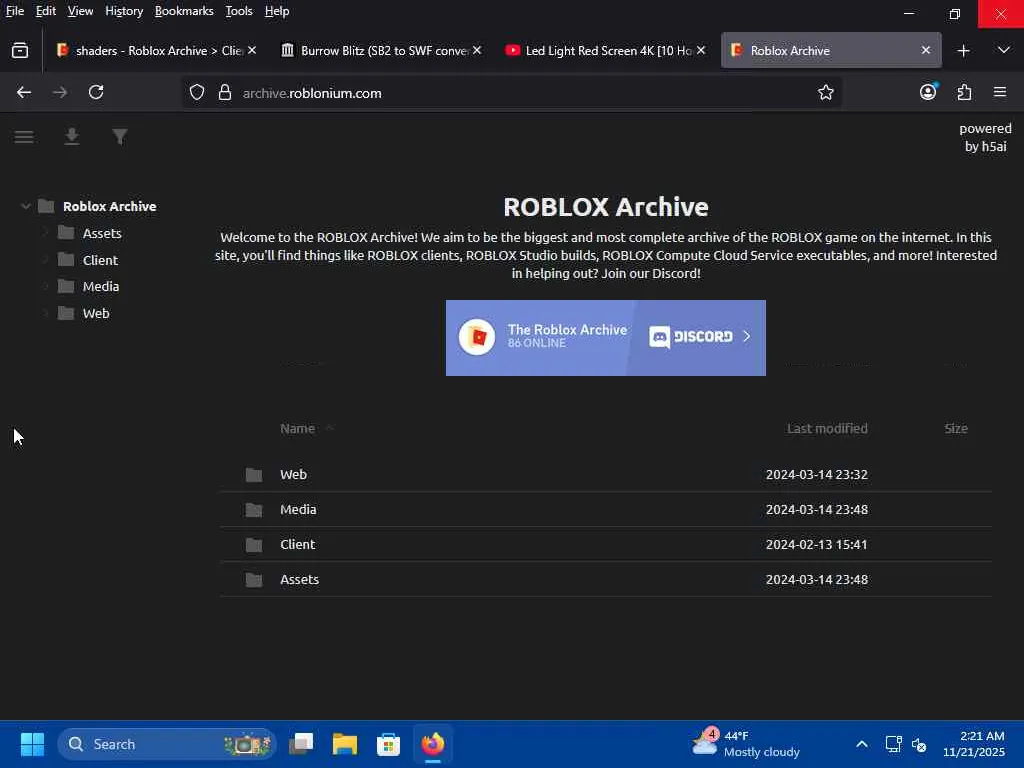Select Assets in the sidebar tree
The image size is (1024, 768).
(x=102, y=233)
